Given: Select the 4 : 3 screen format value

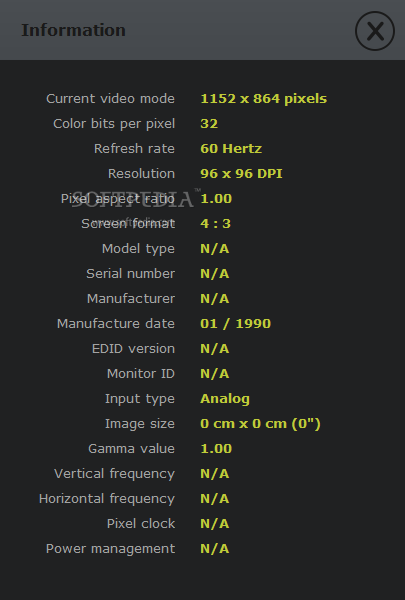Looking at the screenshot, I should (216, 223).
